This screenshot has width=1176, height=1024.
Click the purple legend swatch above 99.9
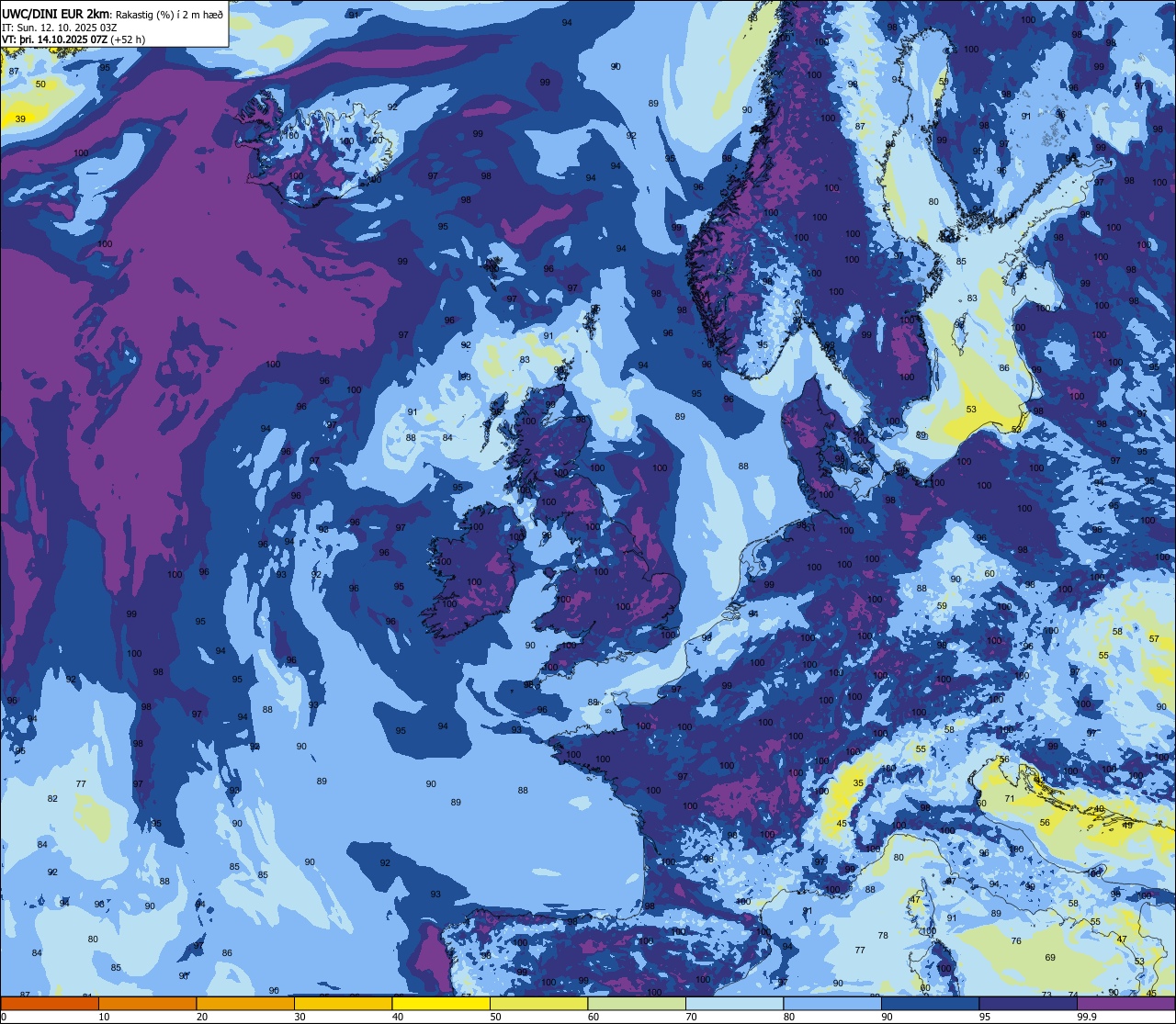coord(1125,1003)
